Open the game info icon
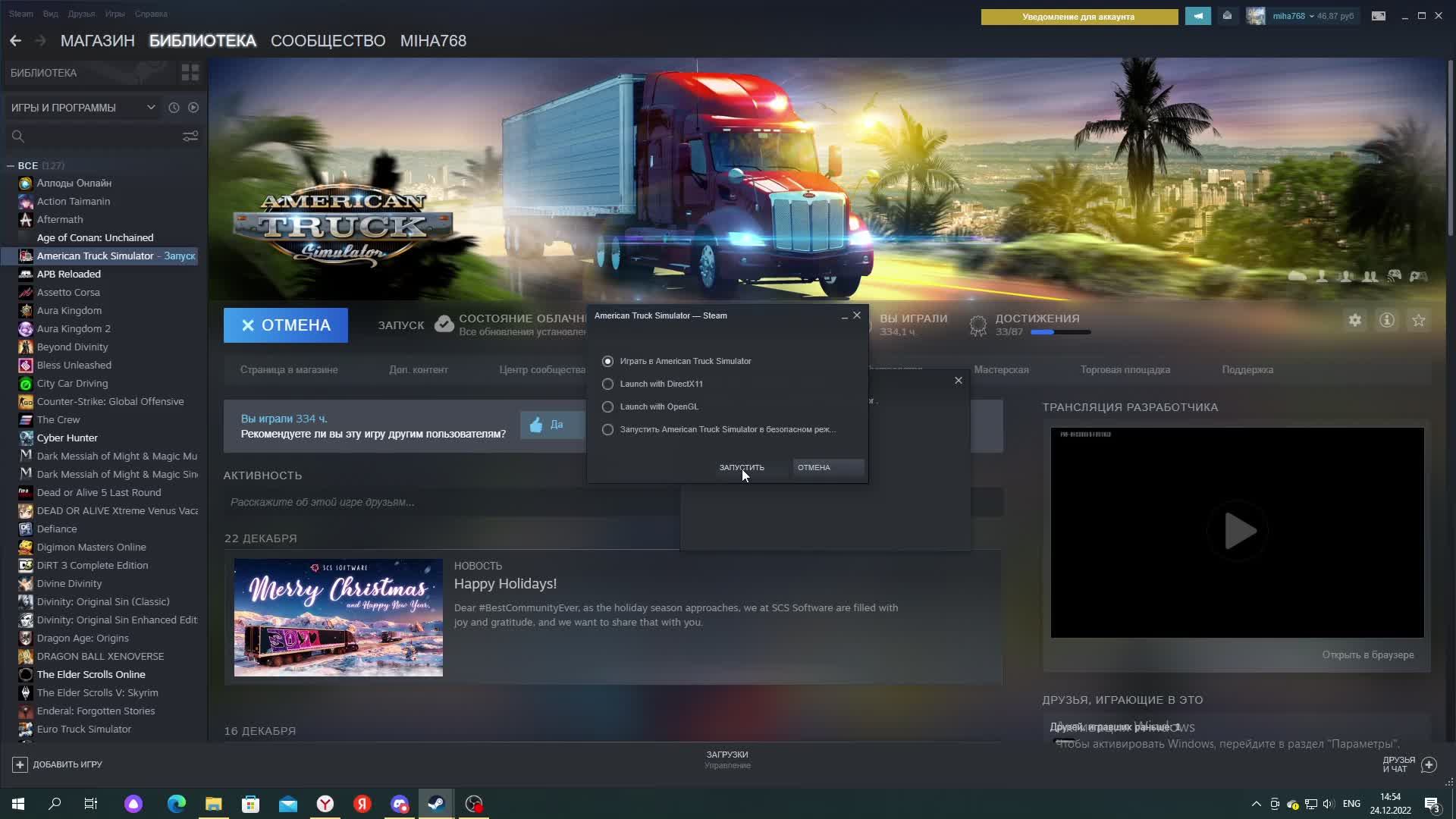Viewport: 1456px width, 819px height. [x=1386, y=320]
